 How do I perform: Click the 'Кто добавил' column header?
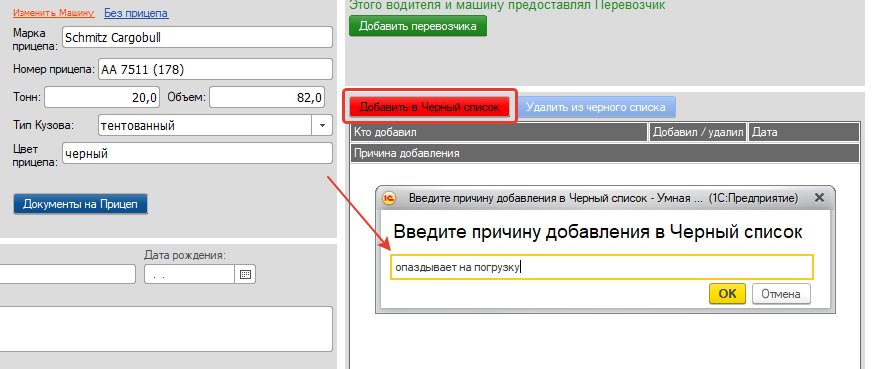[x=499, y=132]
